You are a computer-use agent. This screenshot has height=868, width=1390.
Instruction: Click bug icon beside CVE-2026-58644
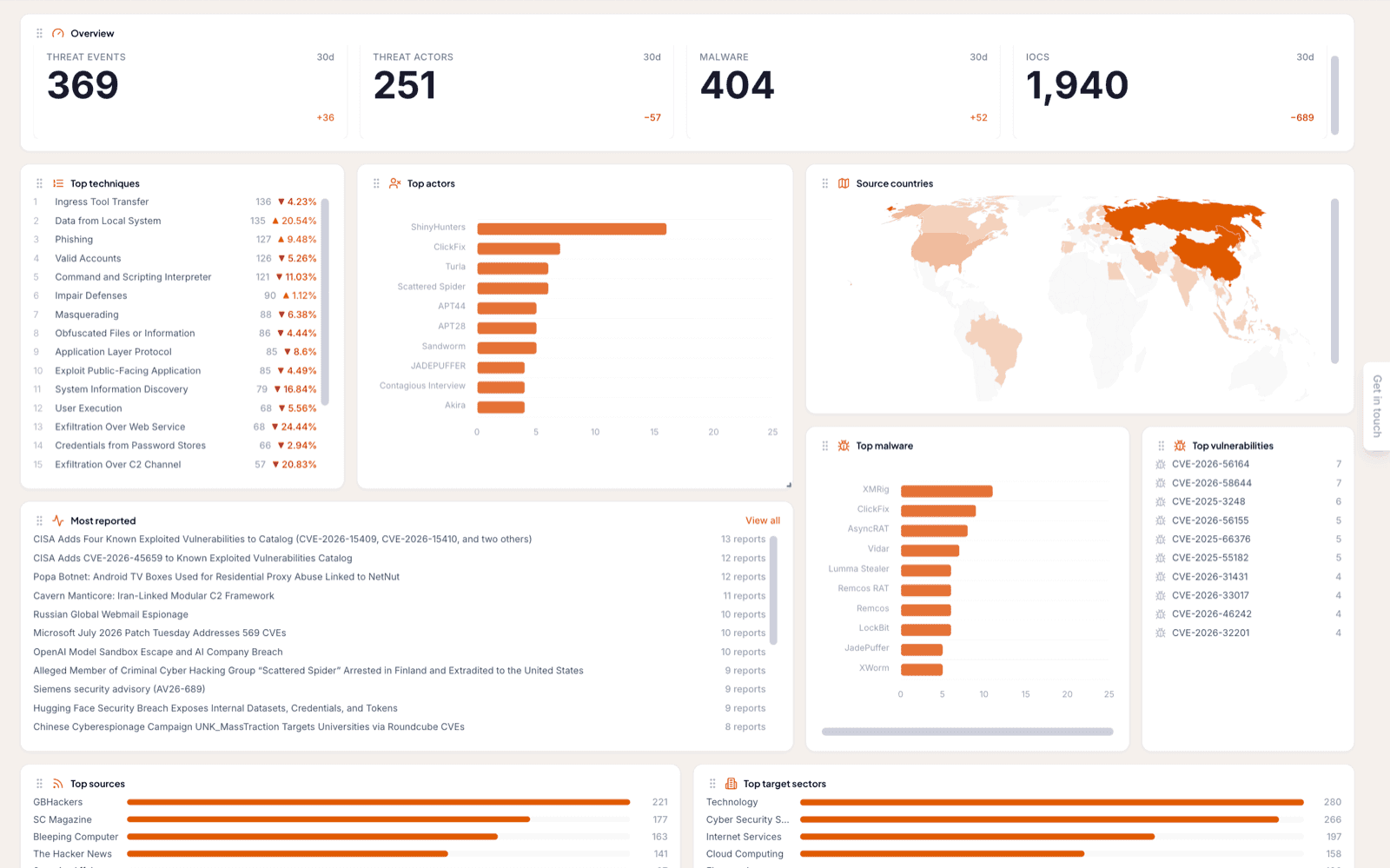pyautogui.click(x=1161, y=483)
